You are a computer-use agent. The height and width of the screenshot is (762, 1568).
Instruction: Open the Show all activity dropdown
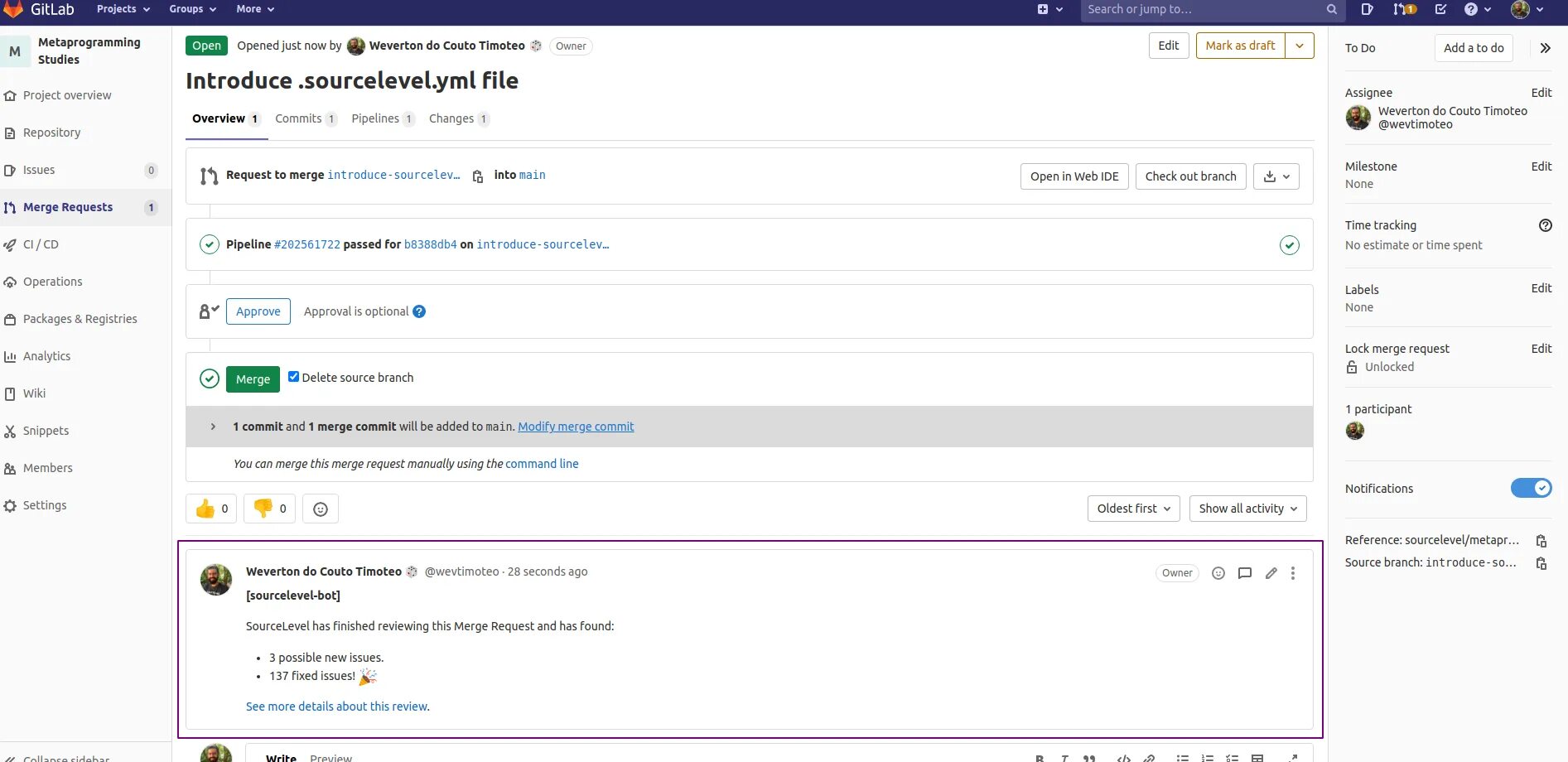(1248, 509)
